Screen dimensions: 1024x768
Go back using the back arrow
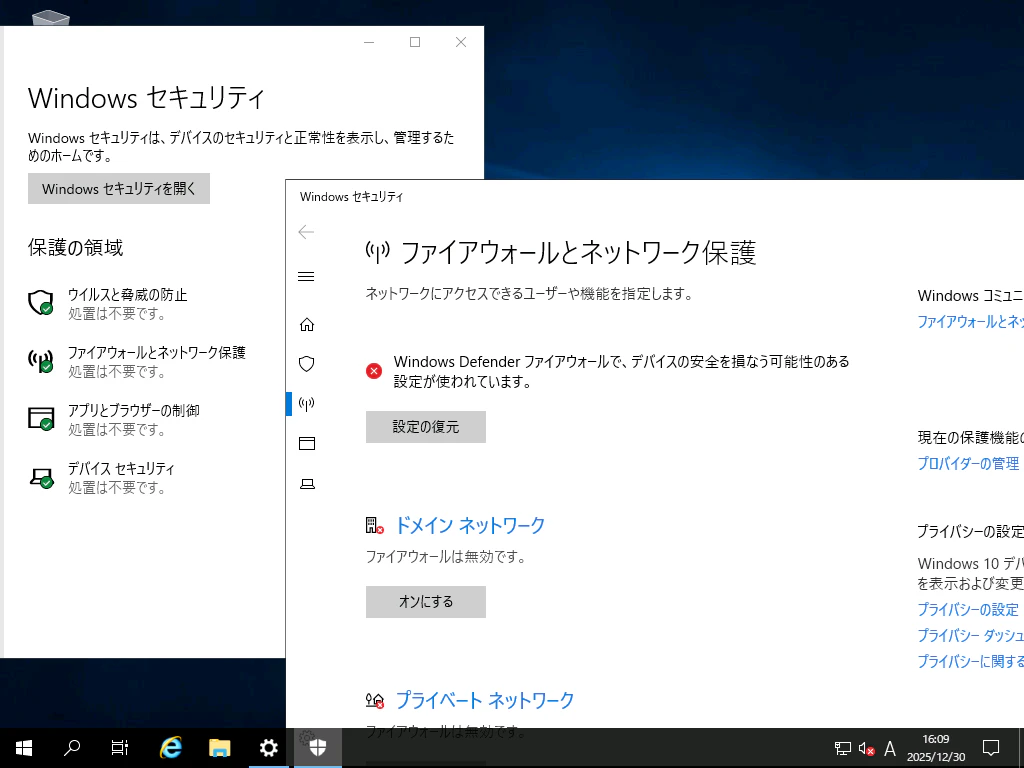tap(306, 232)
